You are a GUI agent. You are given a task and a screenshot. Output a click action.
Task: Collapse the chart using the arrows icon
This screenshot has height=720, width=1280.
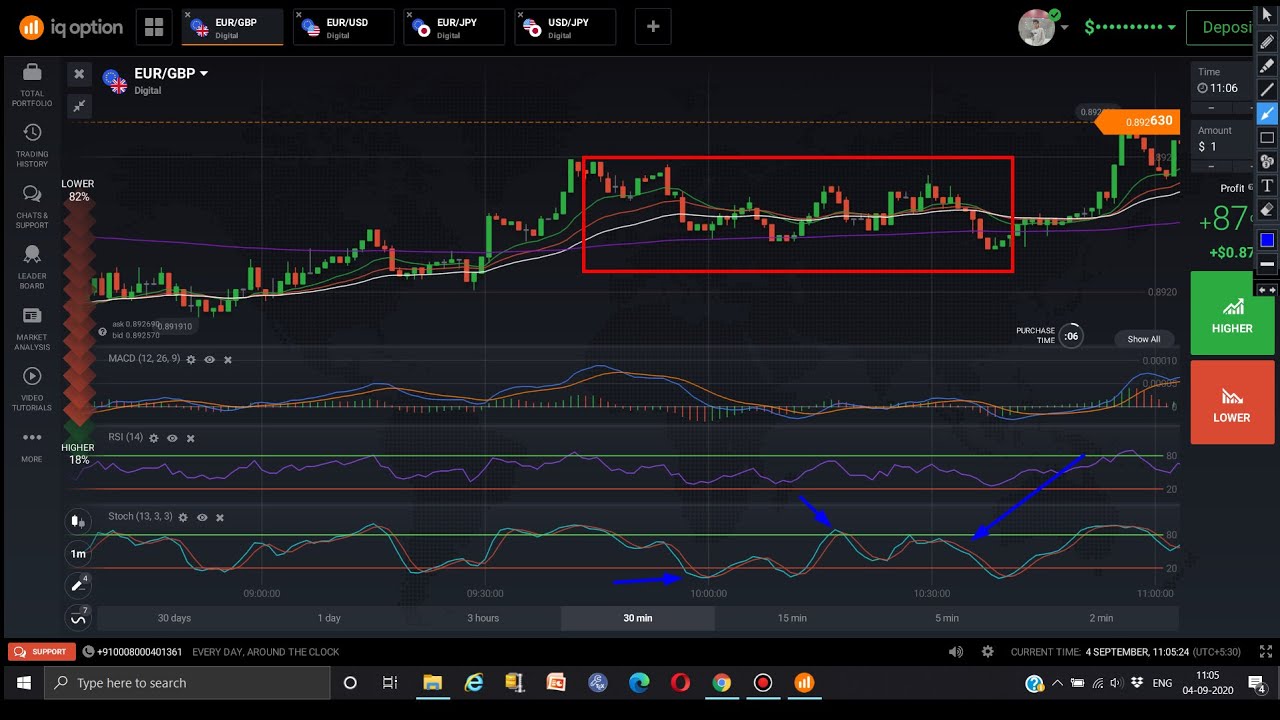[x=79, y=105]
